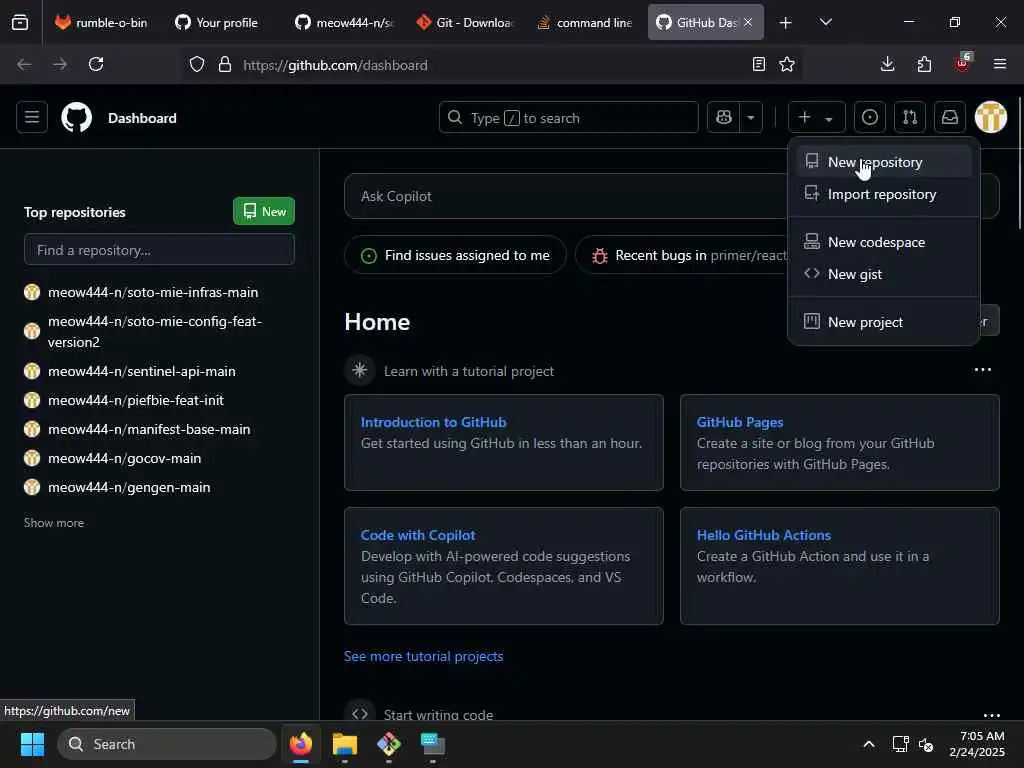Show hidden system tray icons chevron
The height and width of the screenshot is (768, 1024).
(869, 744)
